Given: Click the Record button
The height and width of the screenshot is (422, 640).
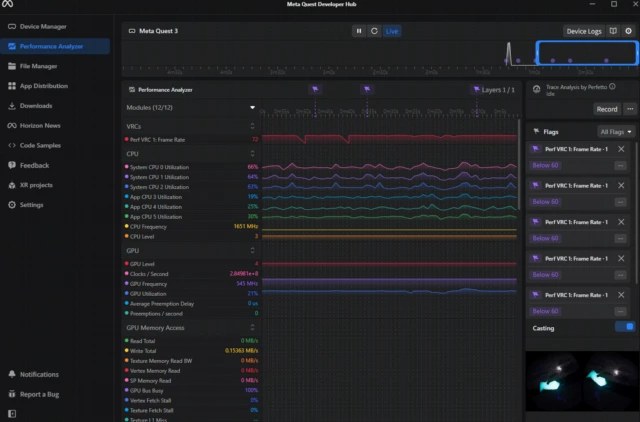Looking at the screenshot, I should point(607,109).
